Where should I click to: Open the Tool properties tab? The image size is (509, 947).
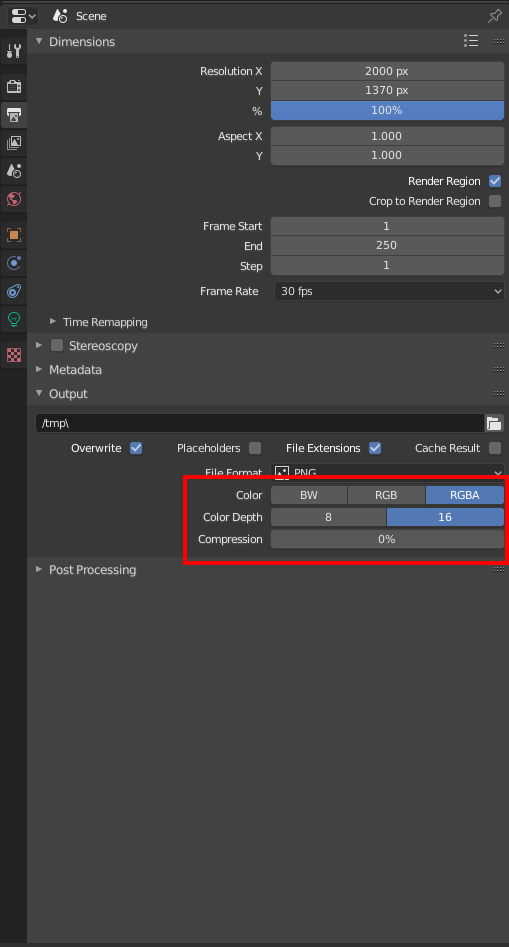(x=14, y=51)
